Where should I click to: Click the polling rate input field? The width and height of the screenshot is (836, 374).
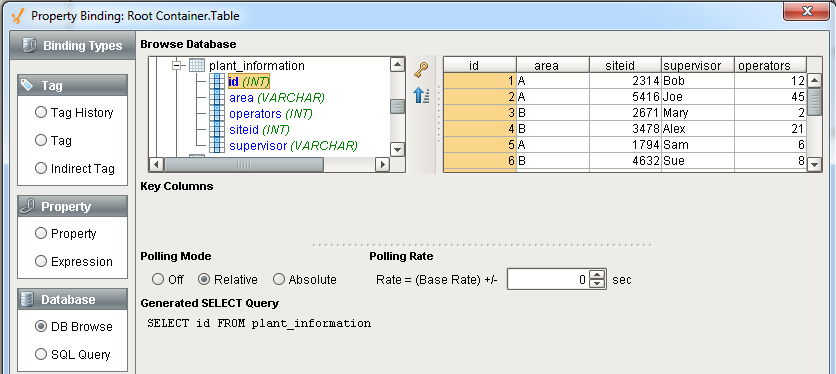click(549, 280)
